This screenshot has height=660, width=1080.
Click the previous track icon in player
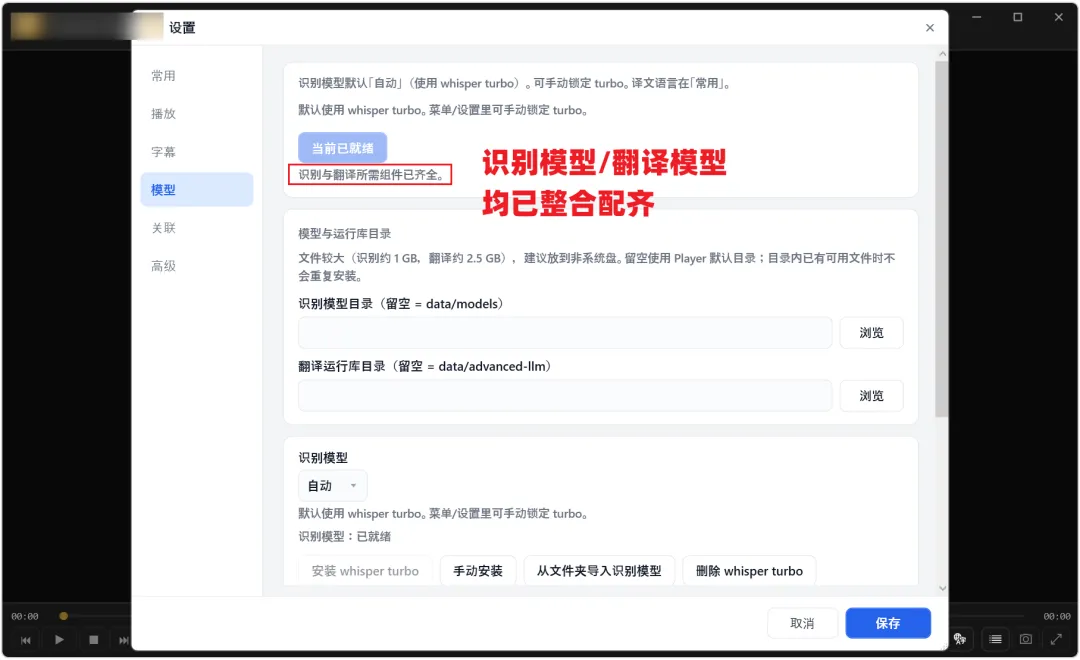coord(25,640)
